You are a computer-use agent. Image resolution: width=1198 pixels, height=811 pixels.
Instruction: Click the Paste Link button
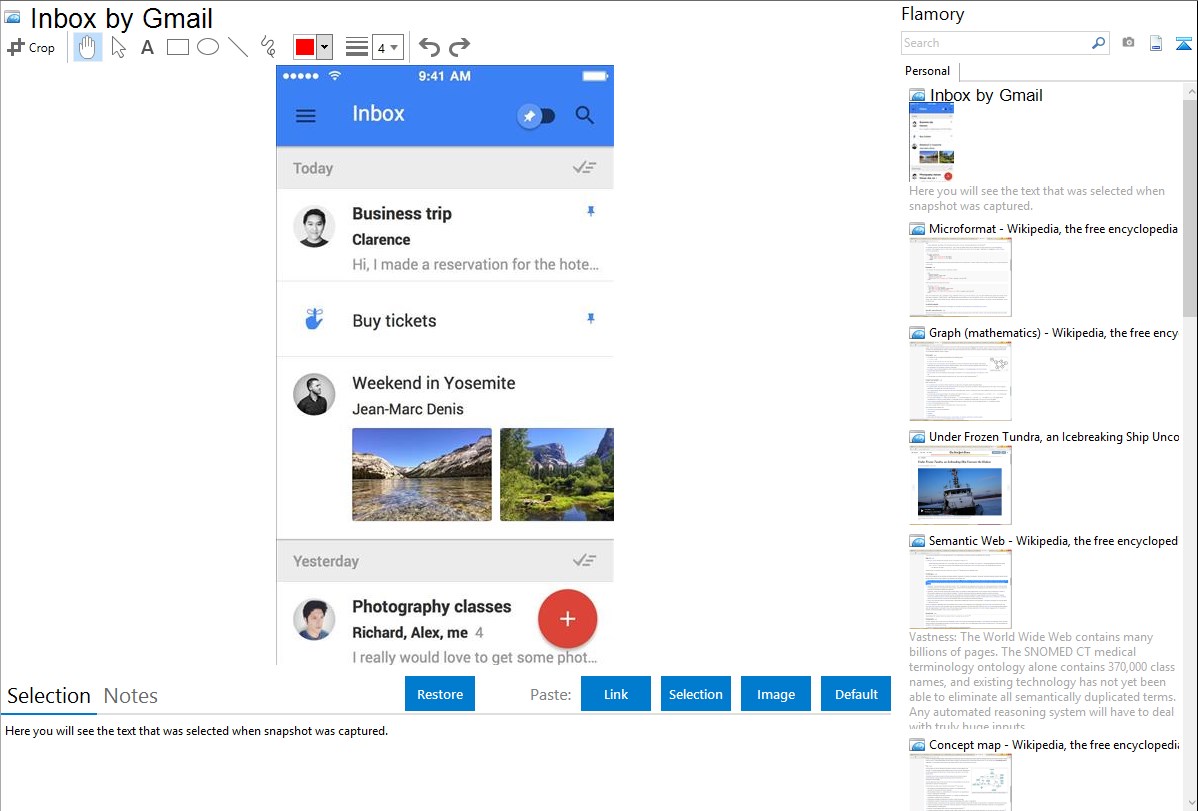pos(616,694)
